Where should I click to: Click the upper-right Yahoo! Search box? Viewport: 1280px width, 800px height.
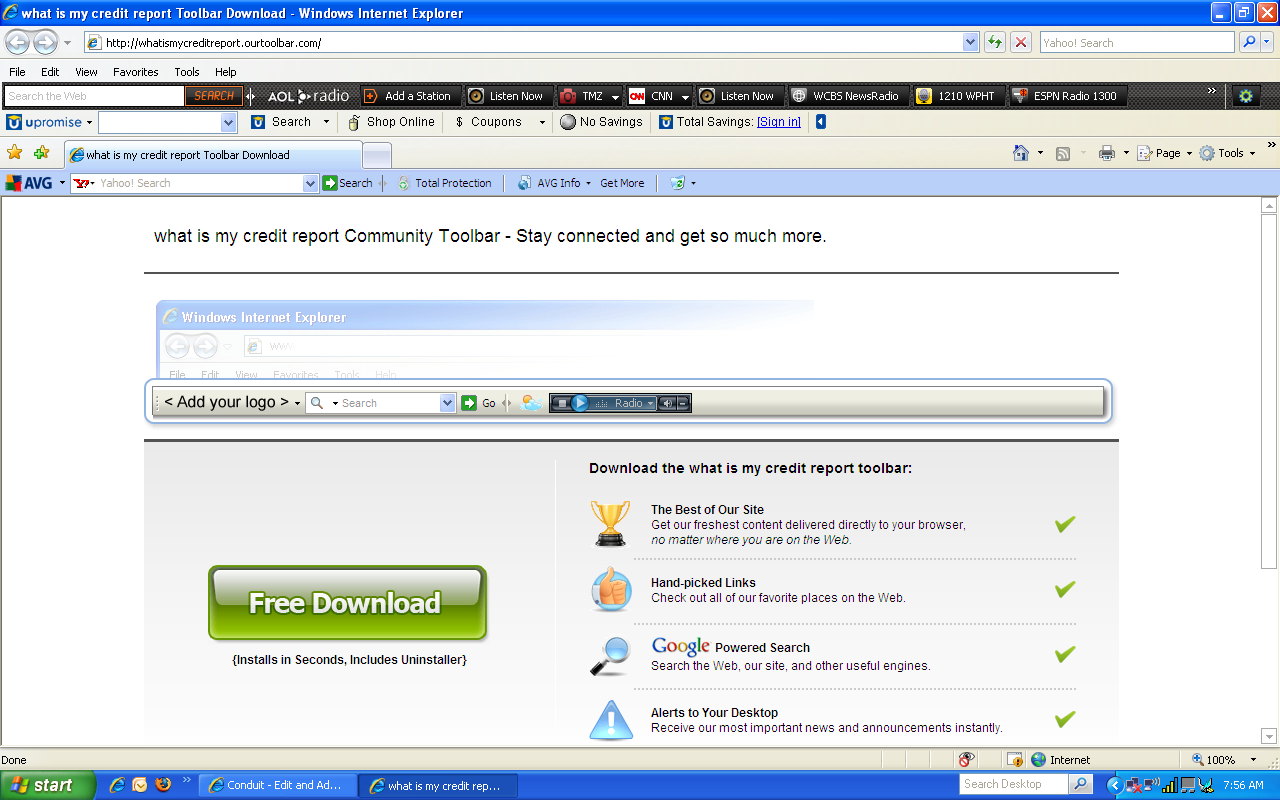pos(1137,43)
